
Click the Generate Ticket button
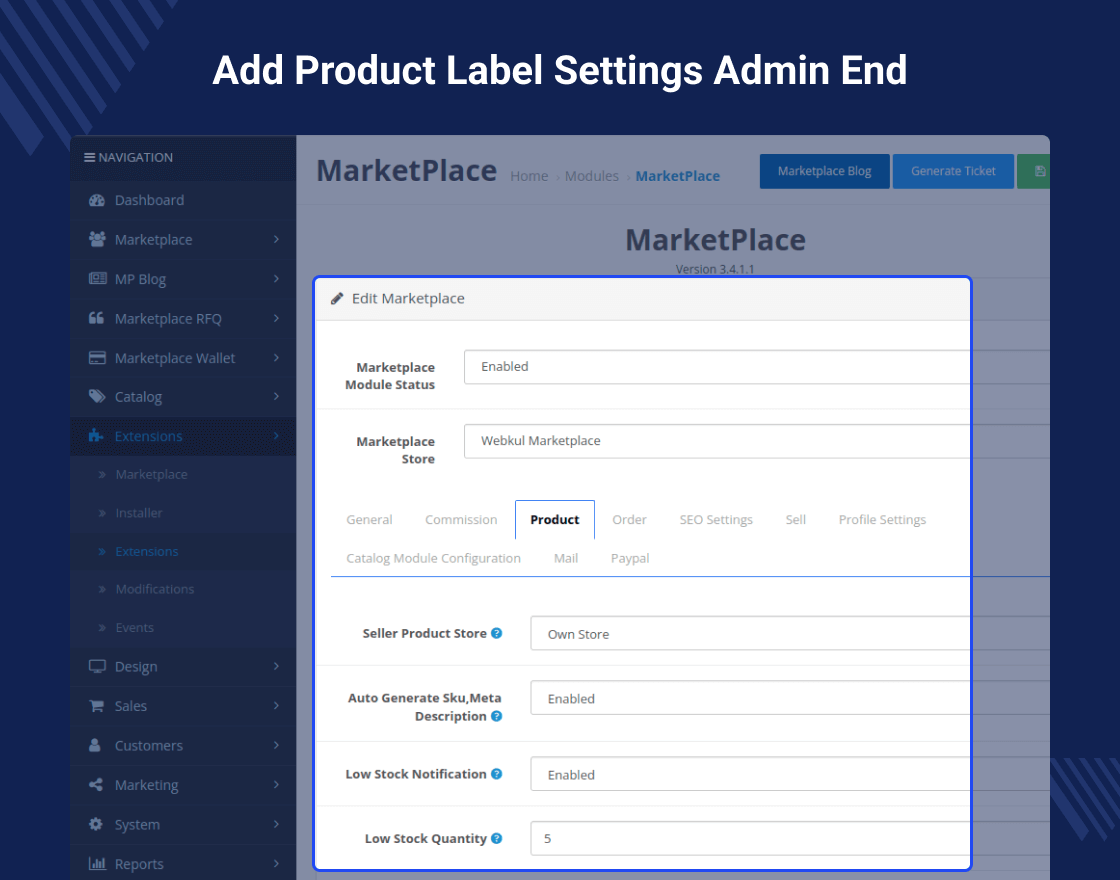pos(954,171)
